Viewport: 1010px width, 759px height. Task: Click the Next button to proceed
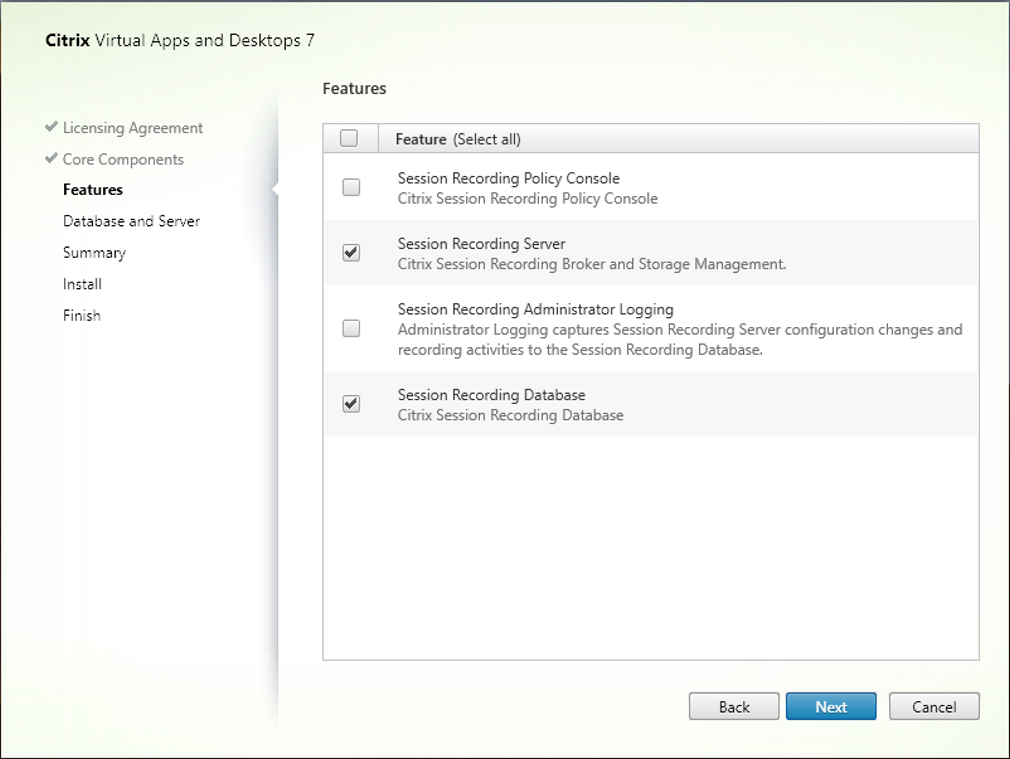(831, 706)
